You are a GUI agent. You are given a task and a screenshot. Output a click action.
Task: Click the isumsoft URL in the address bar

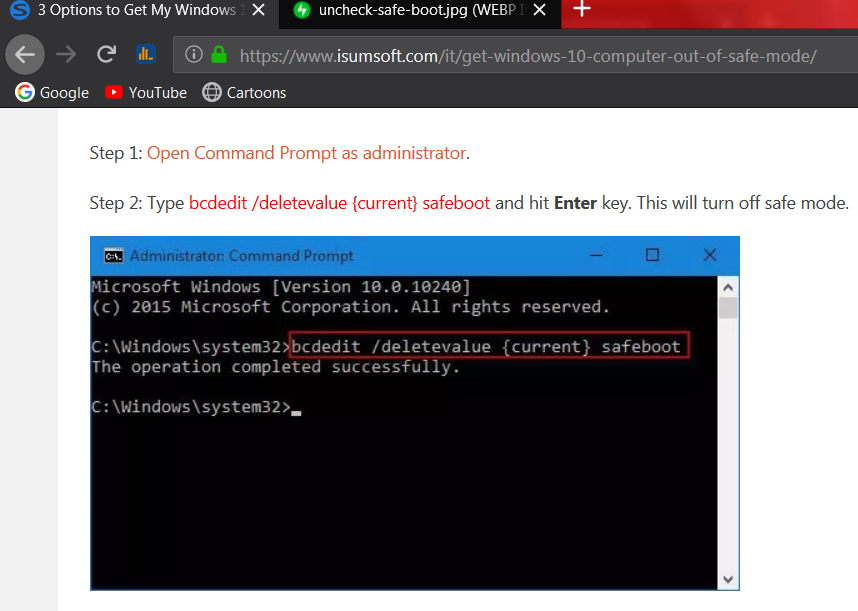tap(528, 56)
